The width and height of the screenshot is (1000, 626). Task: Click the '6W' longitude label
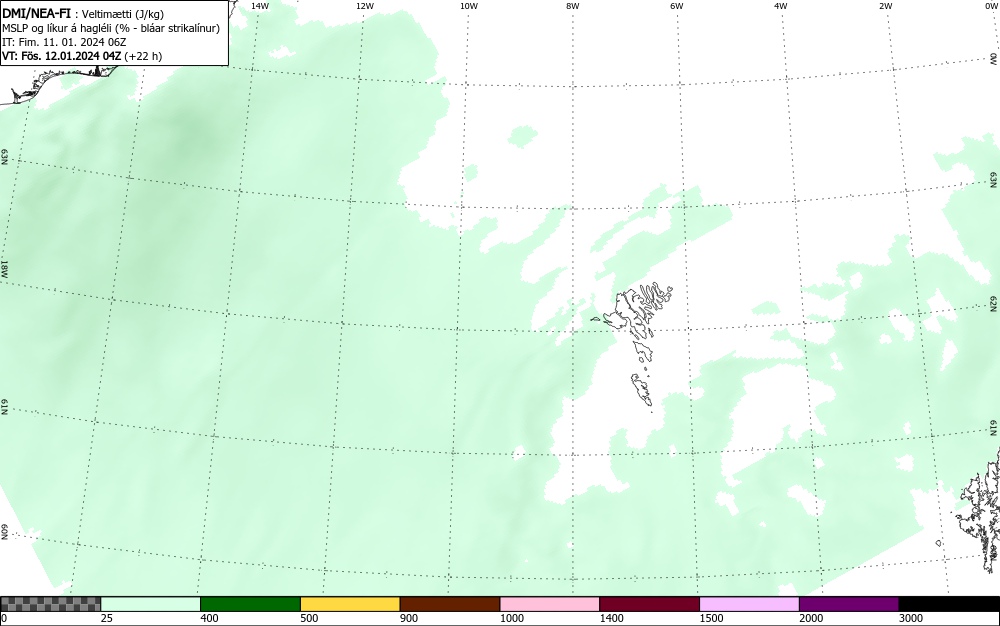[x=677, y=6]
